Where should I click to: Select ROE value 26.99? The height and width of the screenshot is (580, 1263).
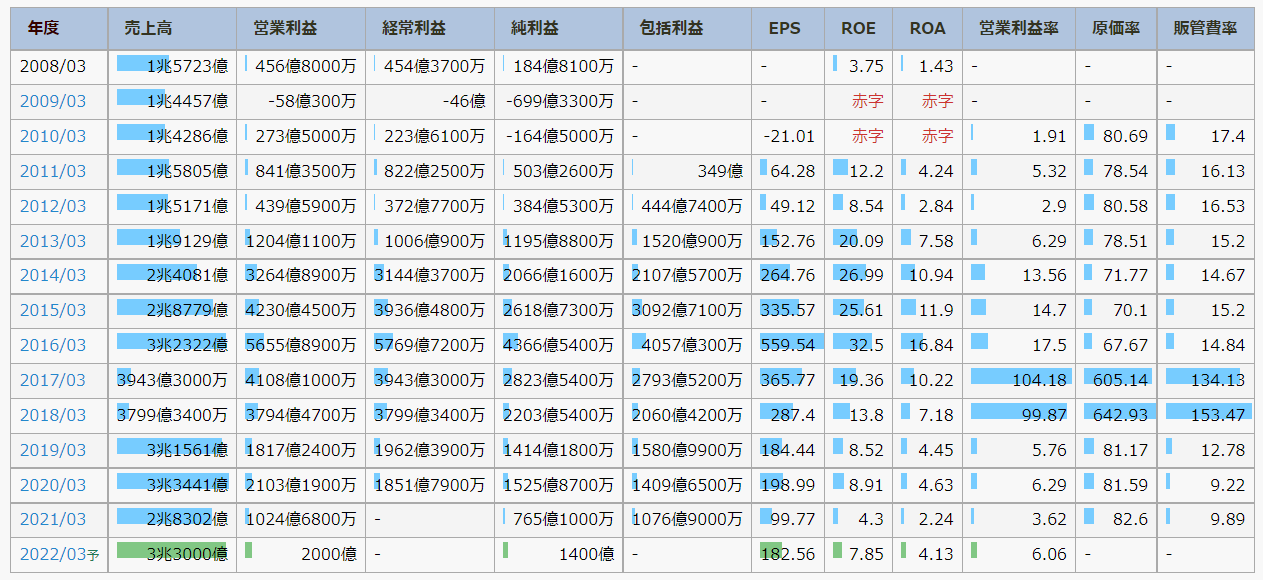click(x=861, y=276)
